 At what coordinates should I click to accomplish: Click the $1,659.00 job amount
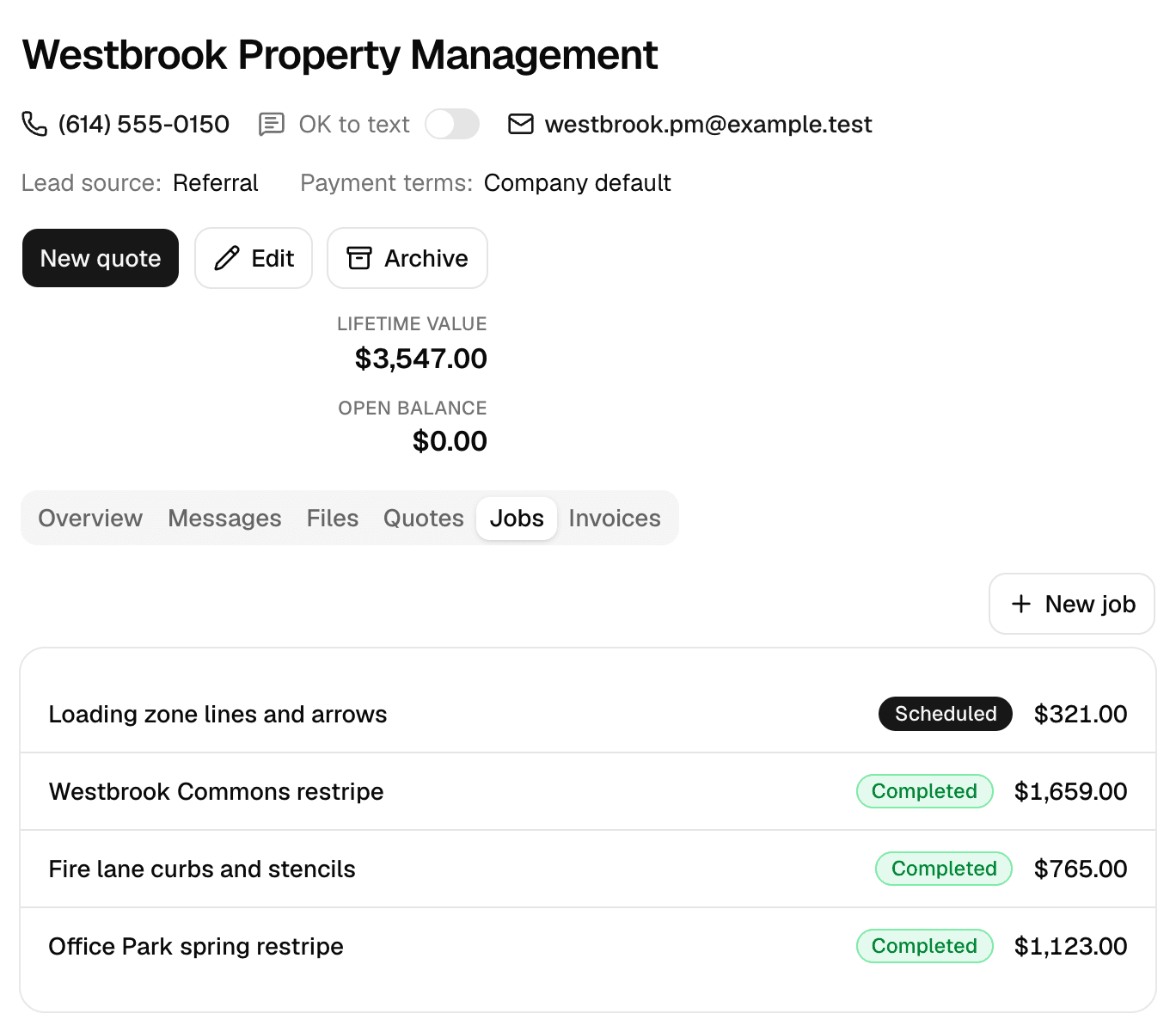point(1071,791)
